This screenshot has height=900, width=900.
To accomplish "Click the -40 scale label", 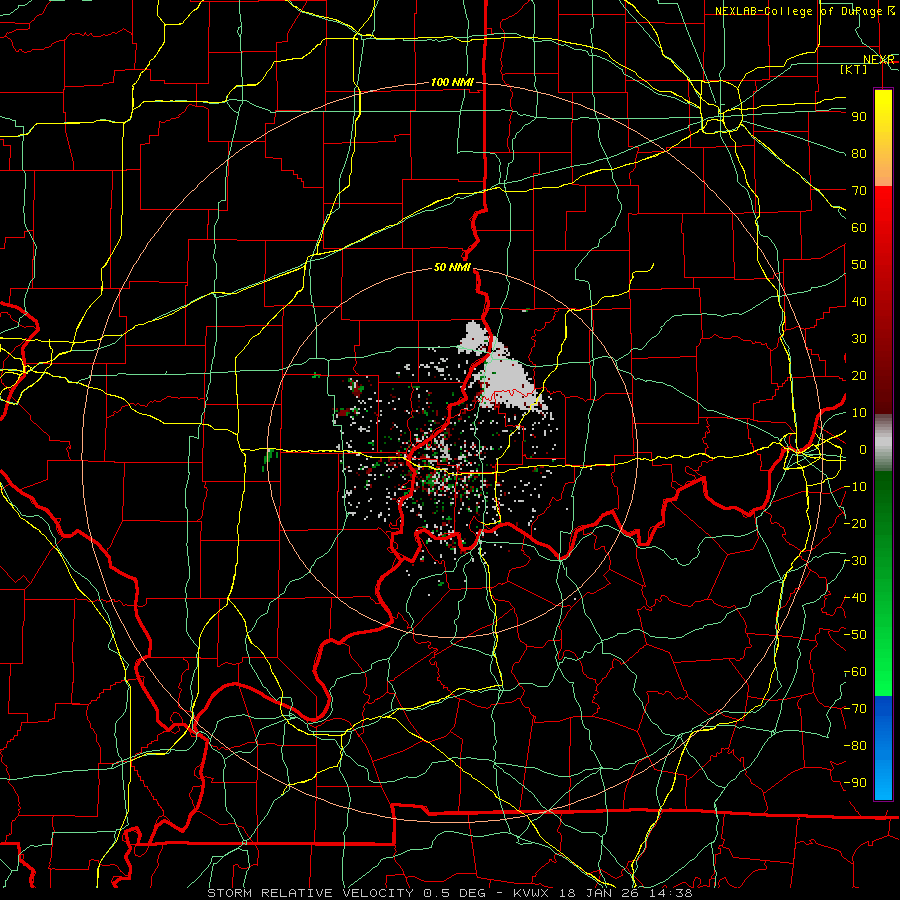I will (856, 598).
